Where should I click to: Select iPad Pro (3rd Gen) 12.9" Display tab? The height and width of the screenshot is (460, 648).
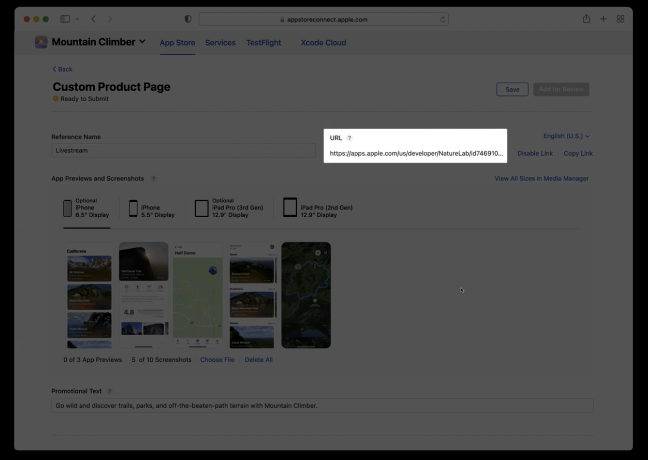coord(229,208)
